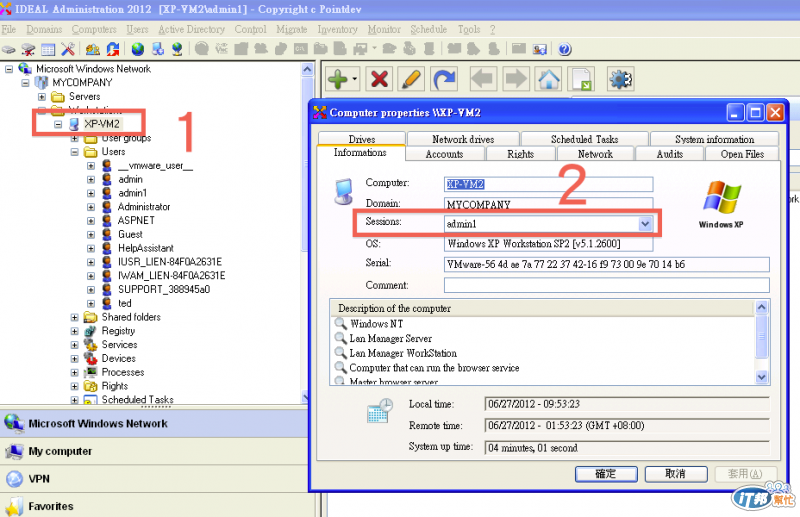The height and width of the screenshot is (517, 800).
Task: Collapse the Microsoft Windows Network root node
Action: (x=9, y=69)
